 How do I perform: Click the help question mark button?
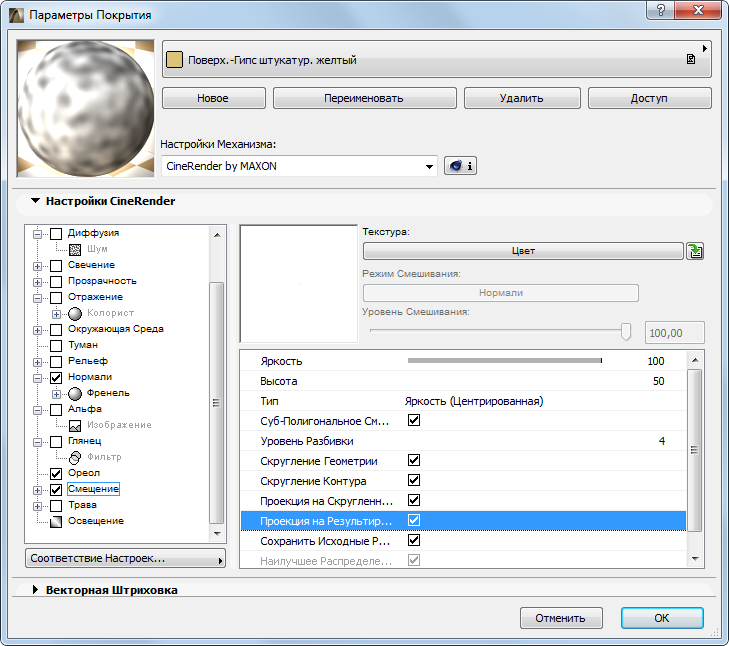click(x=661, y=10)
